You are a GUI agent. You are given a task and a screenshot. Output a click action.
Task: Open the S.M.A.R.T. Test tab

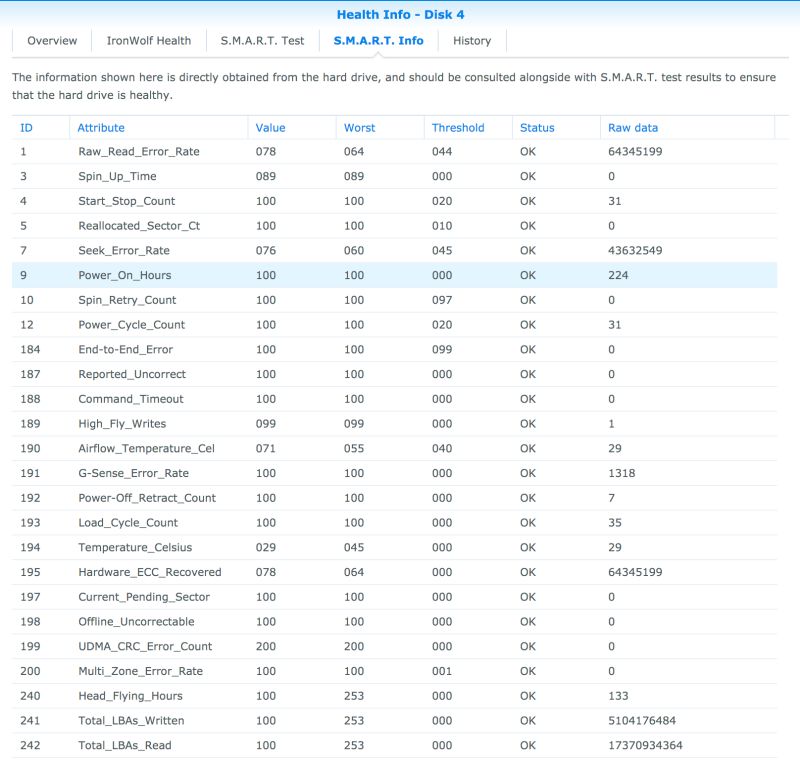[262, 41]
